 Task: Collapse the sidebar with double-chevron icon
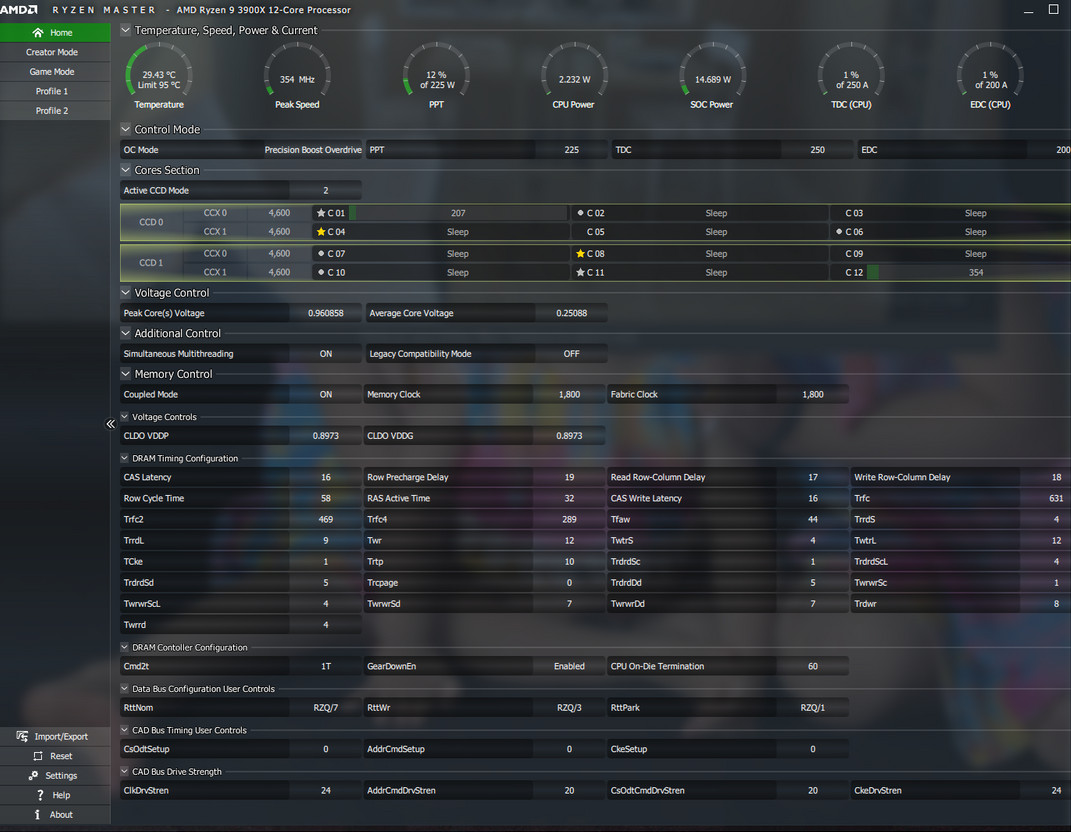tap(111, 424)
